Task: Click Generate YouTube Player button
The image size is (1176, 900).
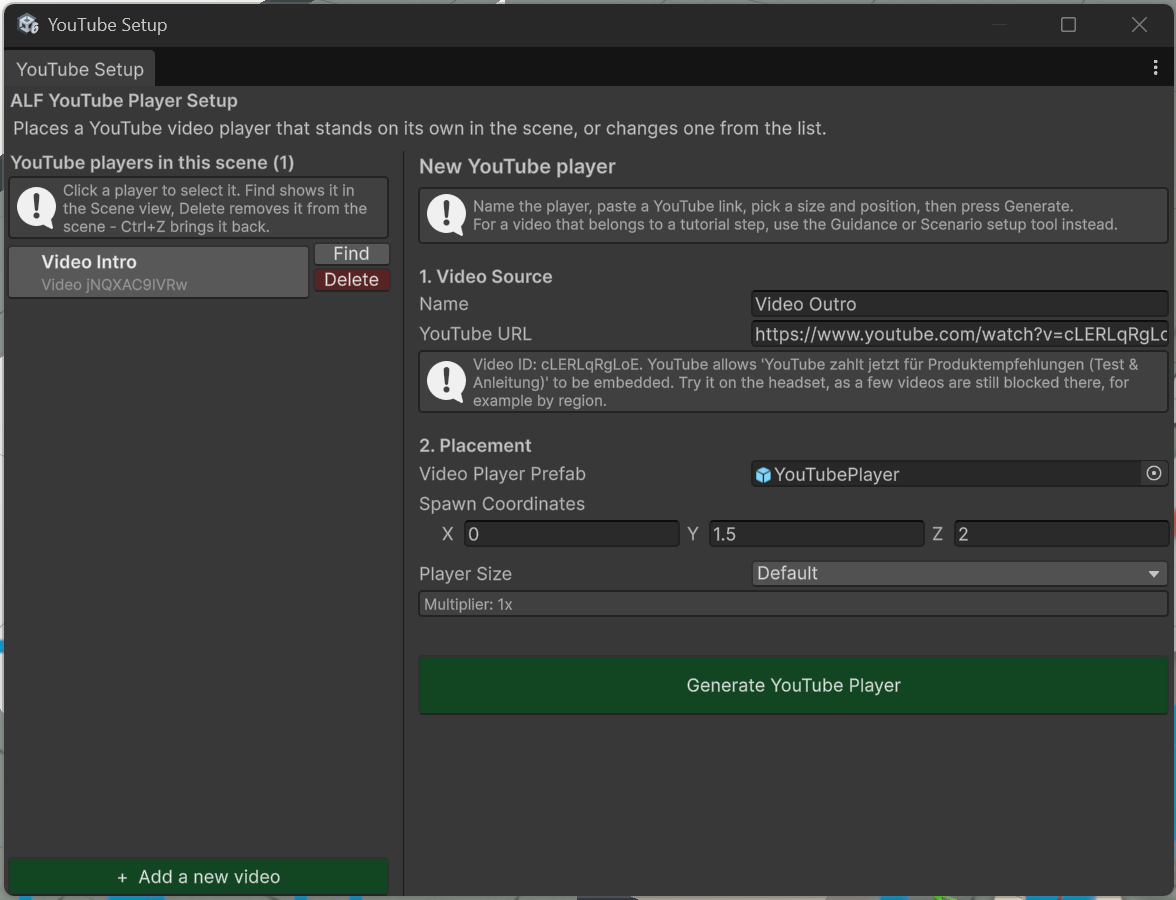Action: pyautogui.click(x=793, y=685)
